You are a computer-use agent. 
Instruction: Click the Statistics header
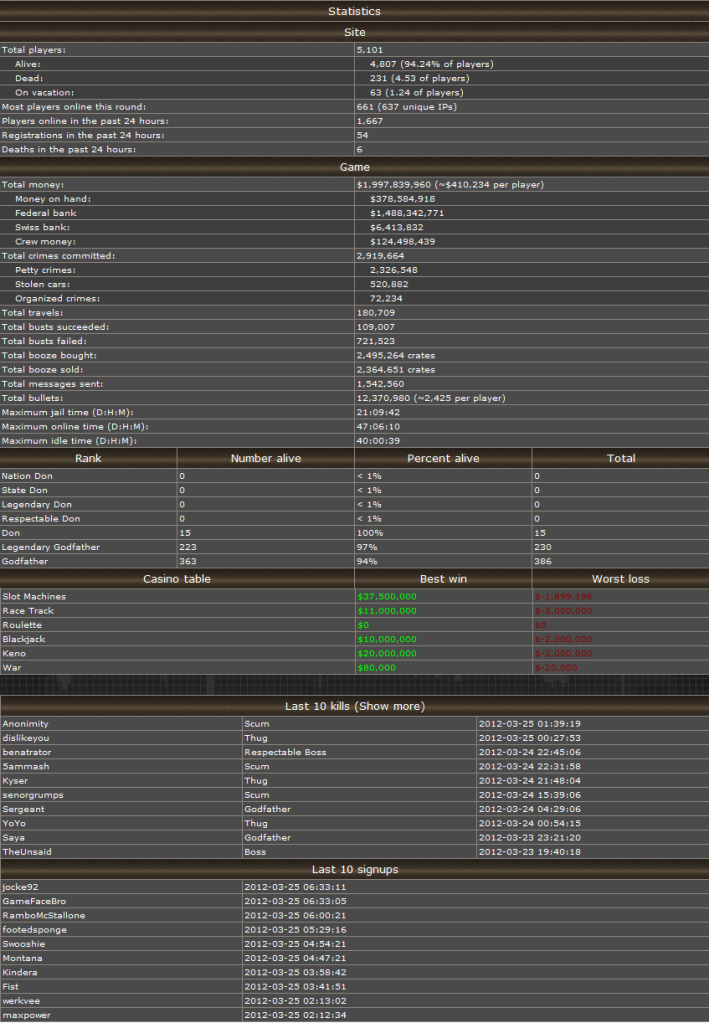[x=354, y=11]
